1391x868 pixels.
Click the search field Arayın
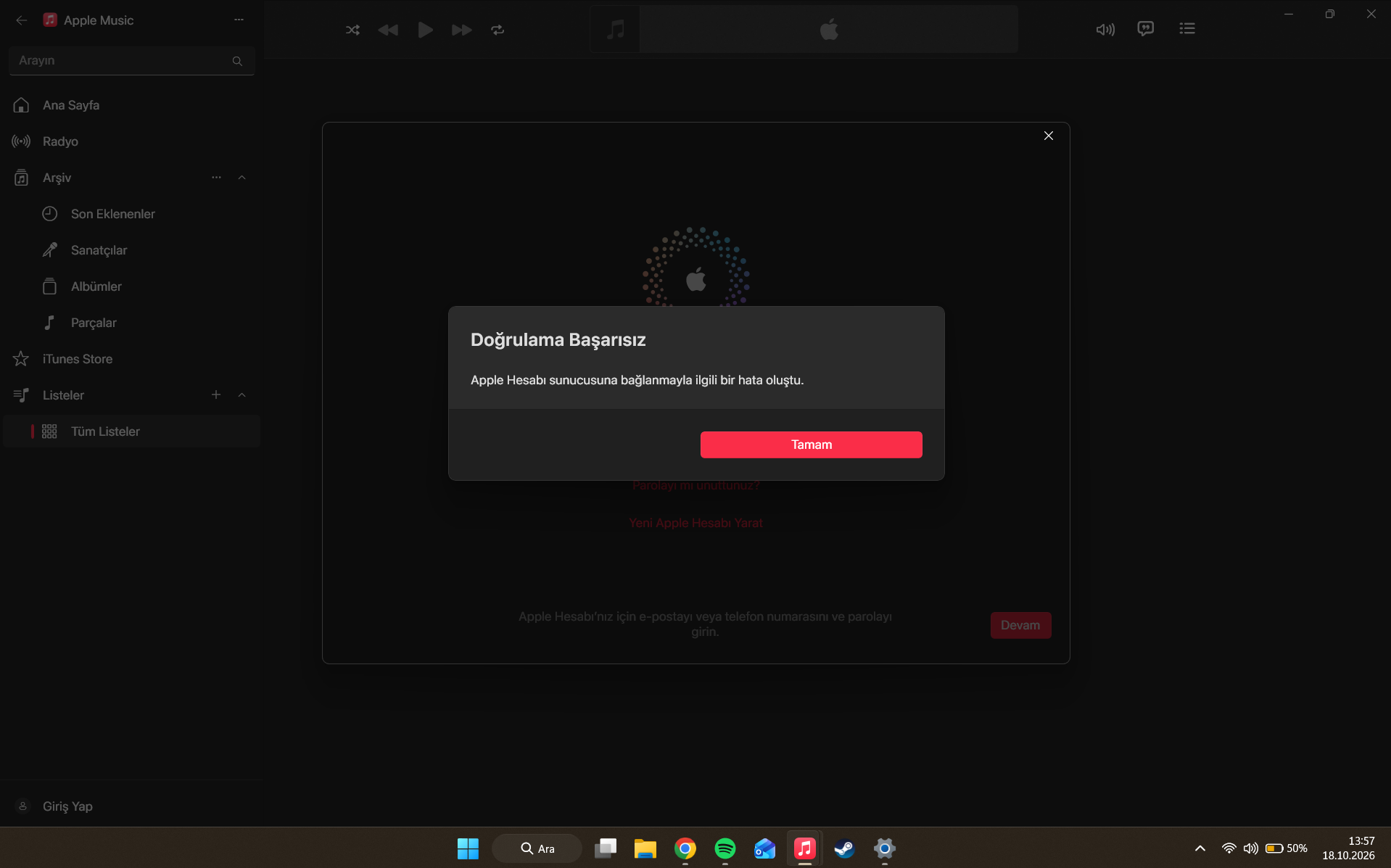(132, 61)
